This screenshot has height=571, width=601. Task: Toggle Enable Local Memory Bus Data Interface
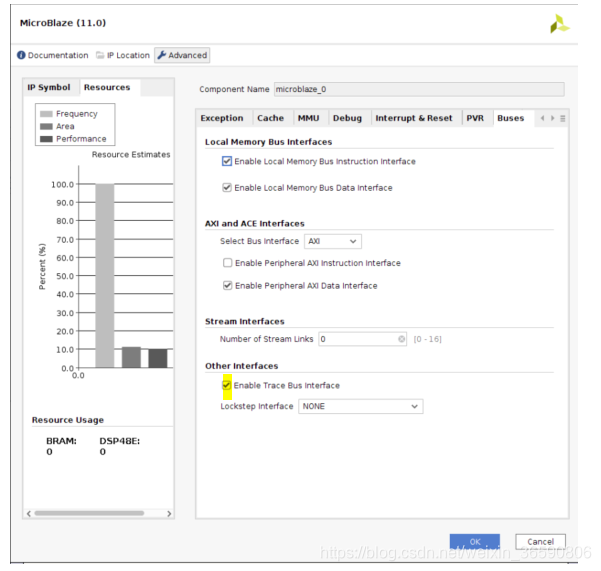227,188
